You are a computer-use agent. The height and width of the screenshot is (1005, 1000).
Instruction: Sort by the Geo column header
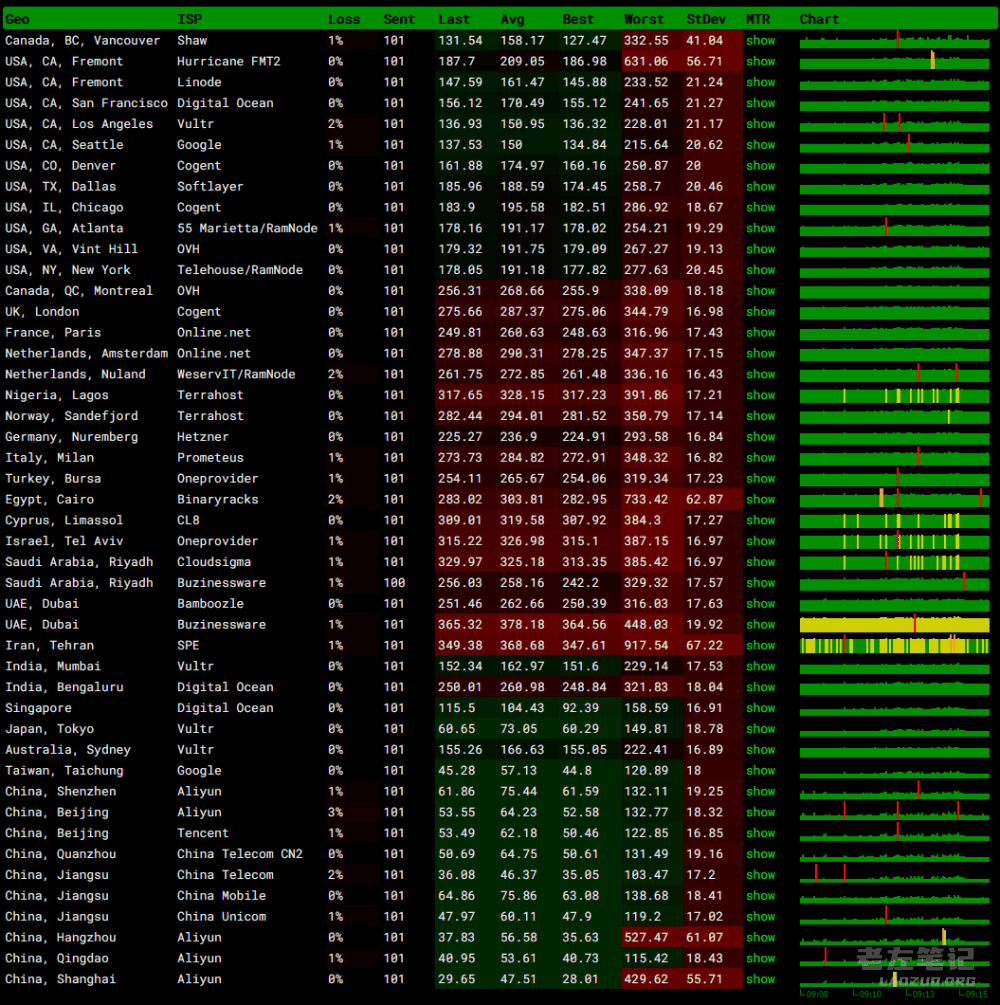tap(17, 19)
